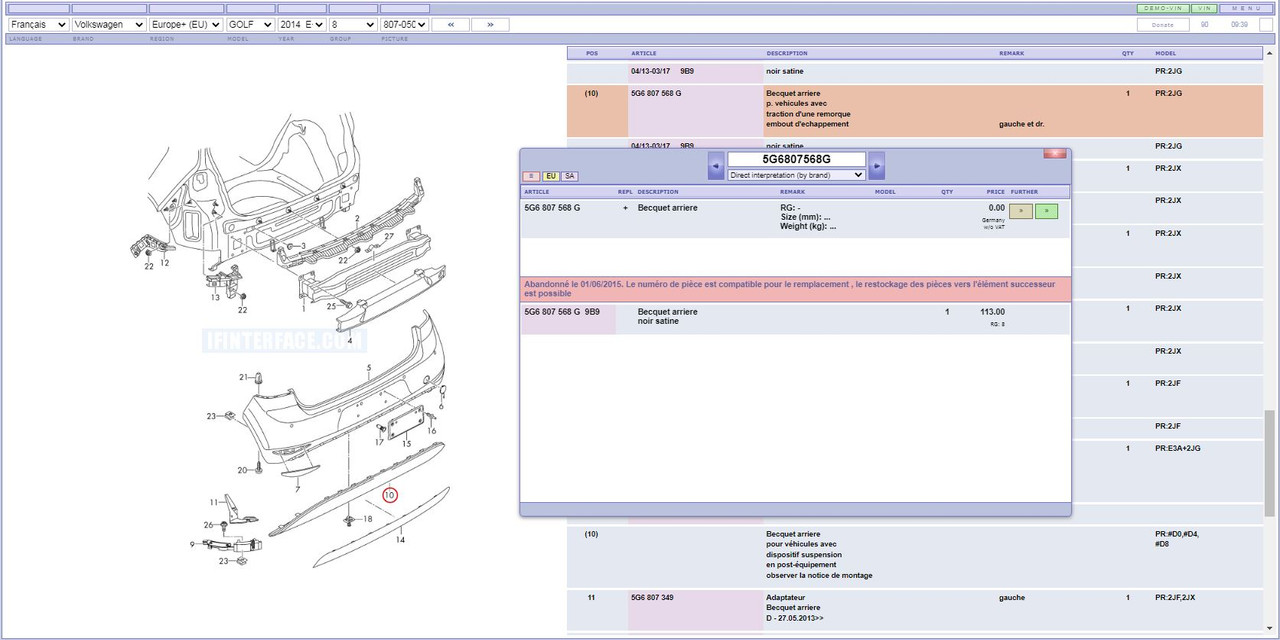Click the + replacement marker for 5G6 807 568 G
This screenshot has width=1280, height=640.
625,208
